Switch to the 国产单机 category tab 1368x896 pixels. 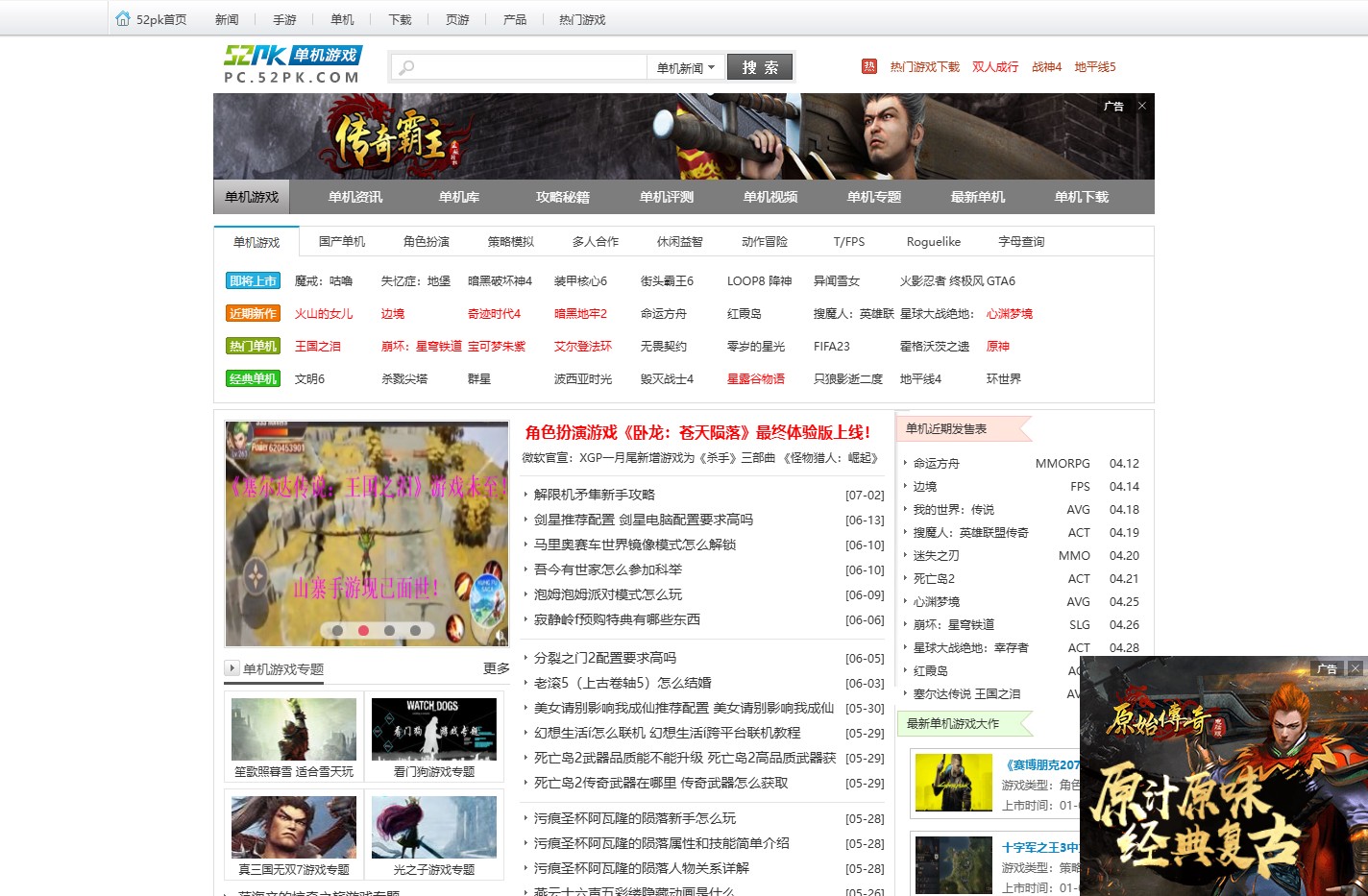tap(342, 242)
